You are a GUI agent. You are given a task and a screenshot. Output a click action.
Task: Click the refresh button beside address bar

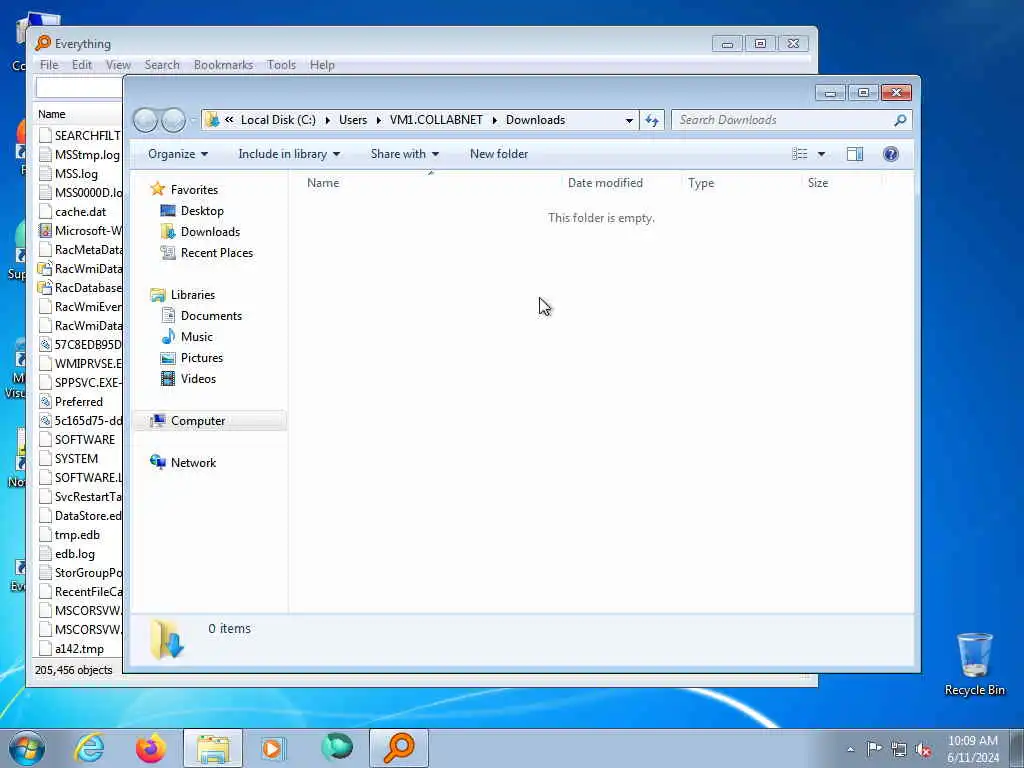click(x=652, y=120)
